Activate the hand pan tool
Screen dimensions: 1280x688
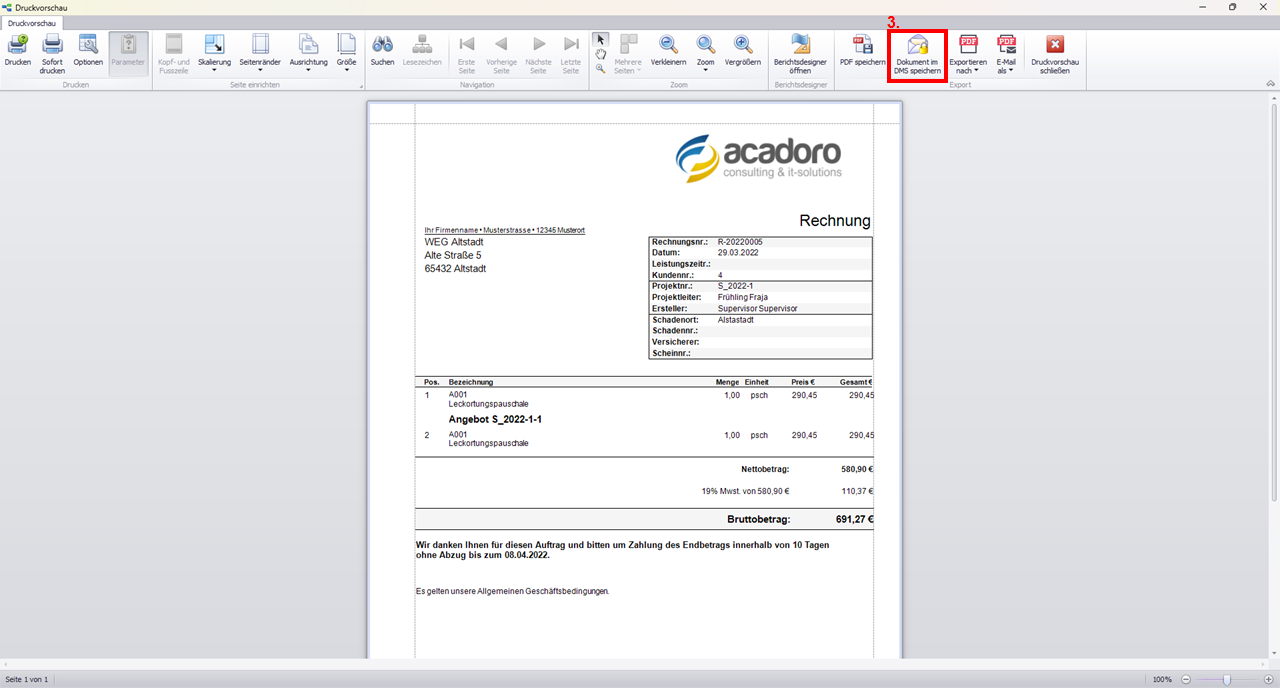tap(600, 54)
